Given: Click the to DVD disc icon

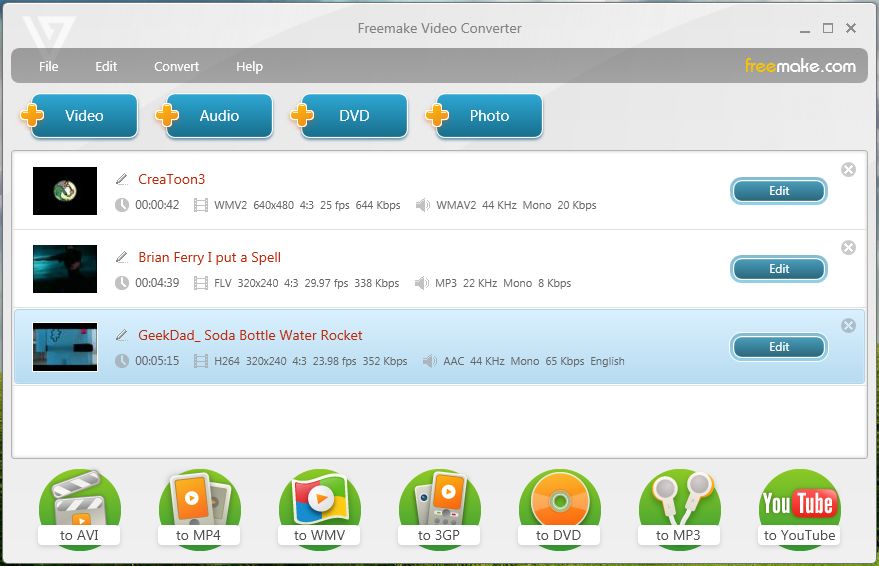Looking at the screenshot, I should (559, 508).
